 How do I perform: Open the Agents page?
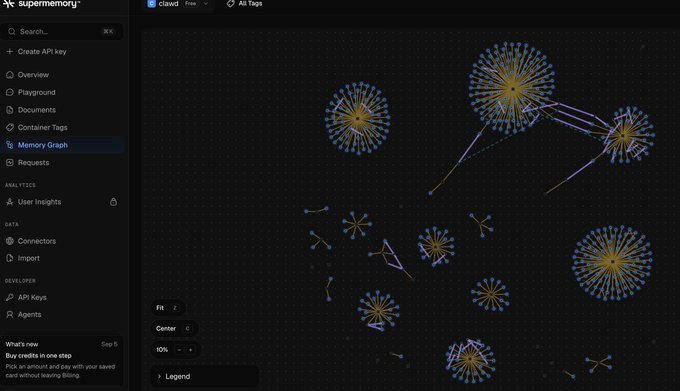click(x=63, y=314)
